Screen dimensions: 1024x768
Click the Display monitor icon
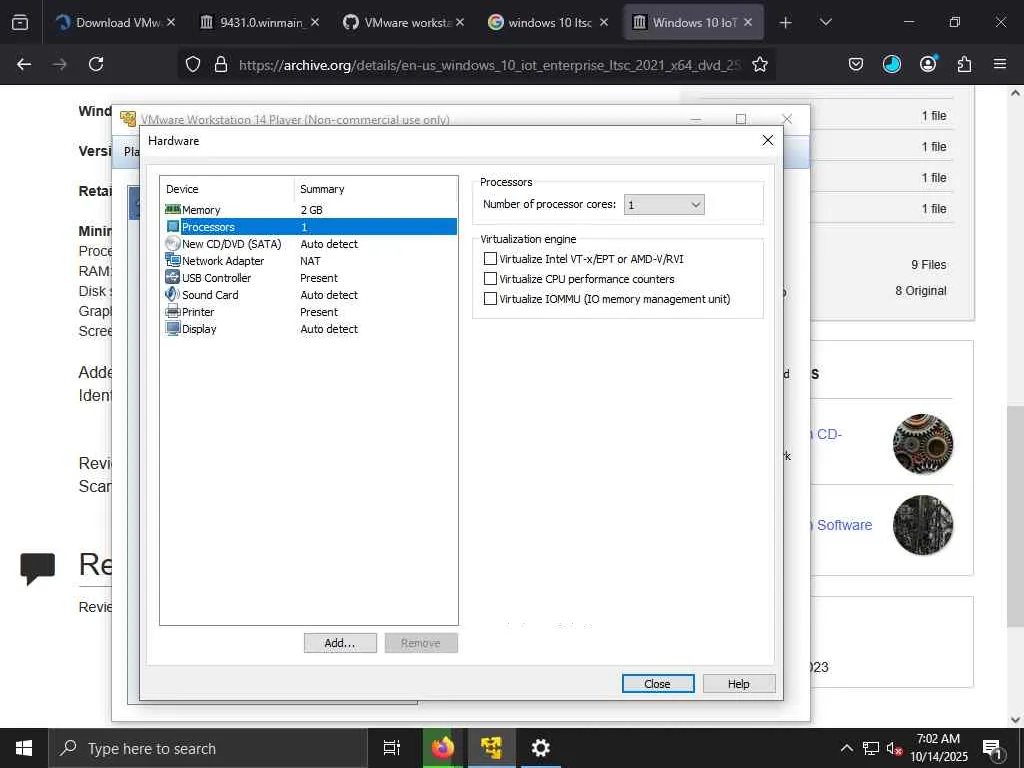[172, 328]
